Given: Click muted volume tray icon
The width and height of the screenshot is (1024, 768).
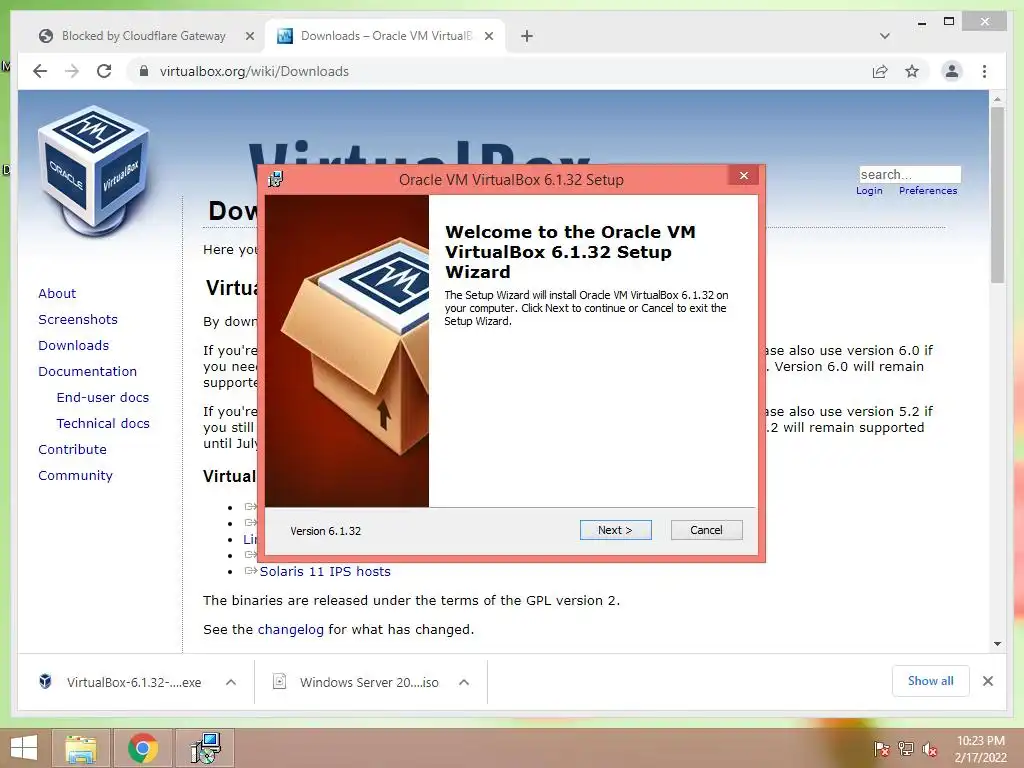Looking at the screenshot, I should 930,749.
